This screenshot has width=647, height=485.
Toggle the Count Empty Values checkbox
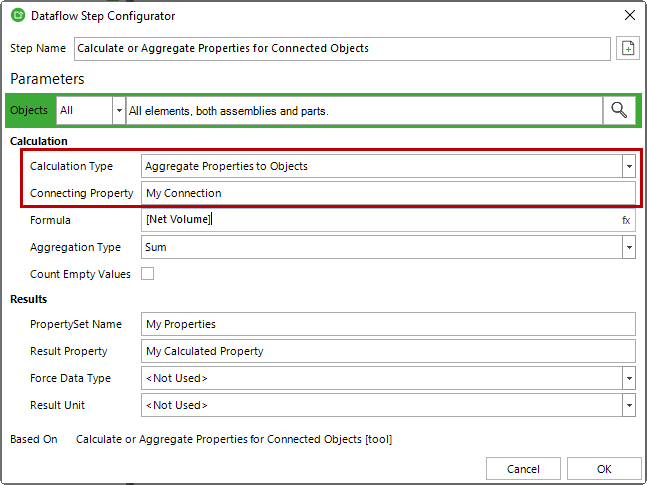pos(147,274)
